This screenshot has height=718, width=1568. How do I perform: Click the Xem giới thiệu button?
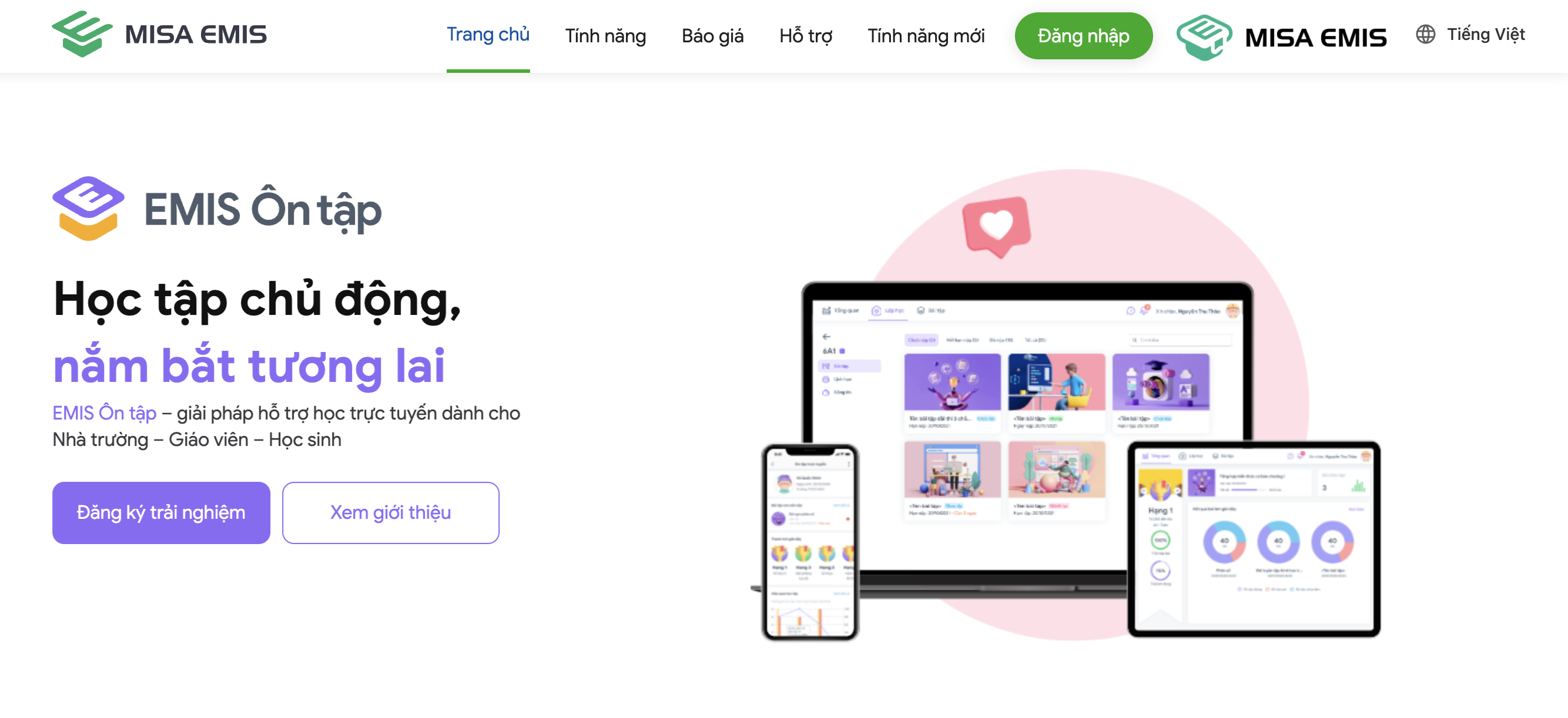point(390,512)
